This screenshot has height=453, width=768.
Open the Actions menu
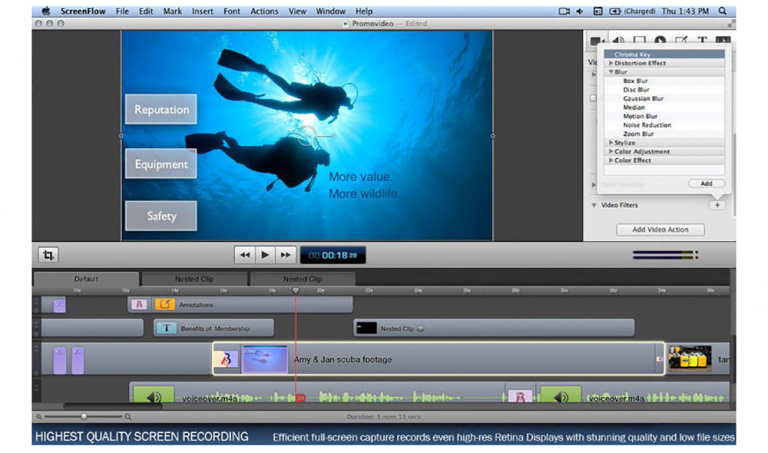point(264,10)
